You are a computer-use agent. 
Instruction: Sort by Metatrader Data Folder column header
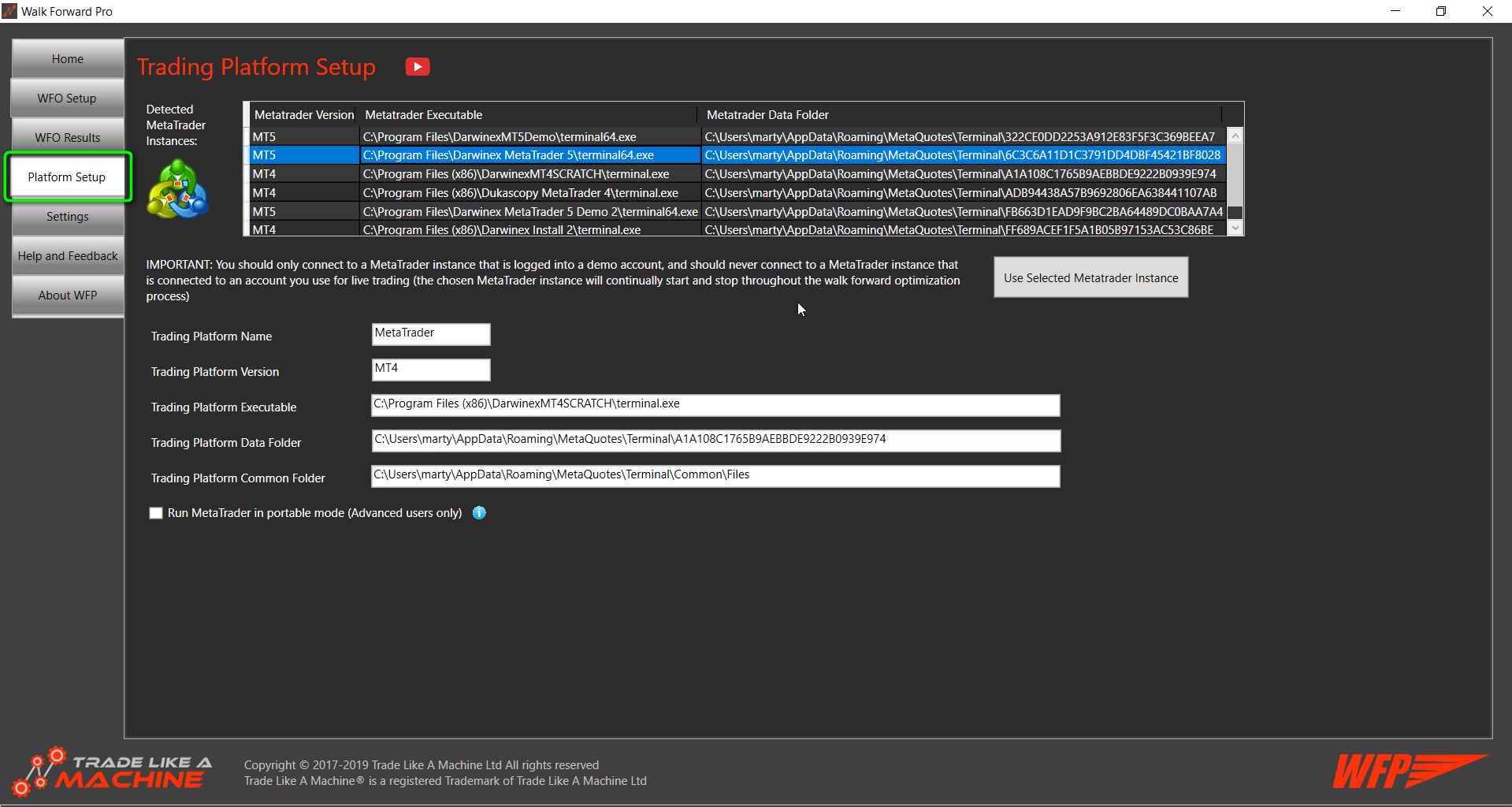(960, 114)
